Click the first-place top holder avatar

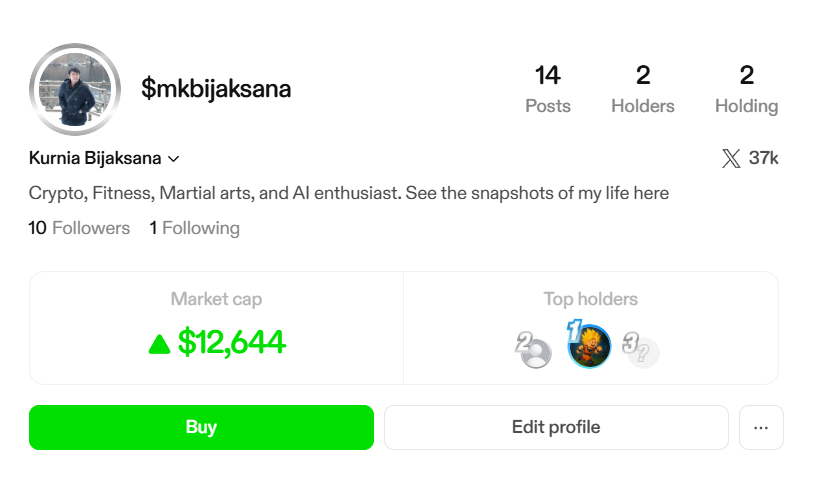coord(589,348)
